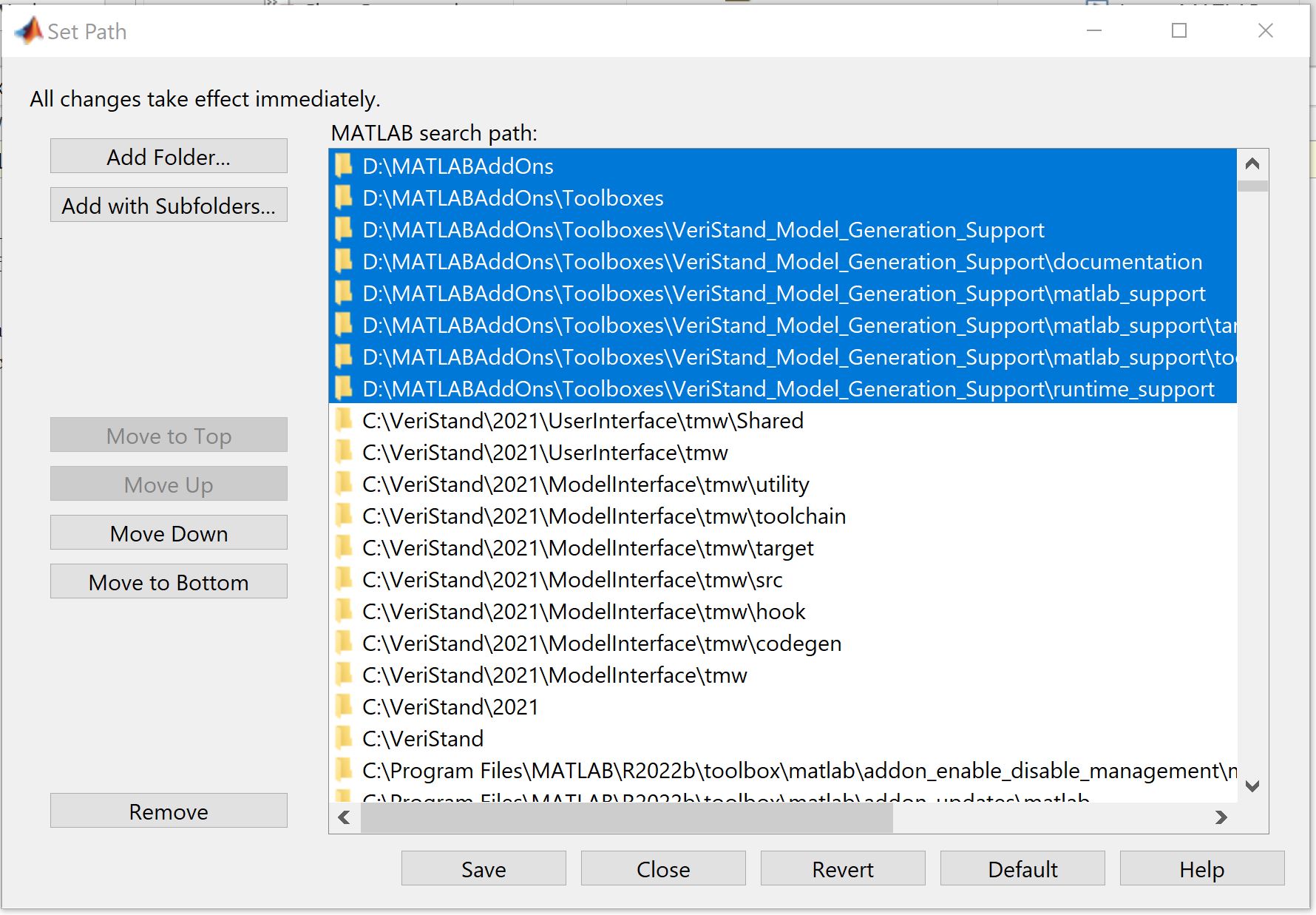
Task: Click folder icon for ModelInterface\tmw\utility
Action: [344, 484]
